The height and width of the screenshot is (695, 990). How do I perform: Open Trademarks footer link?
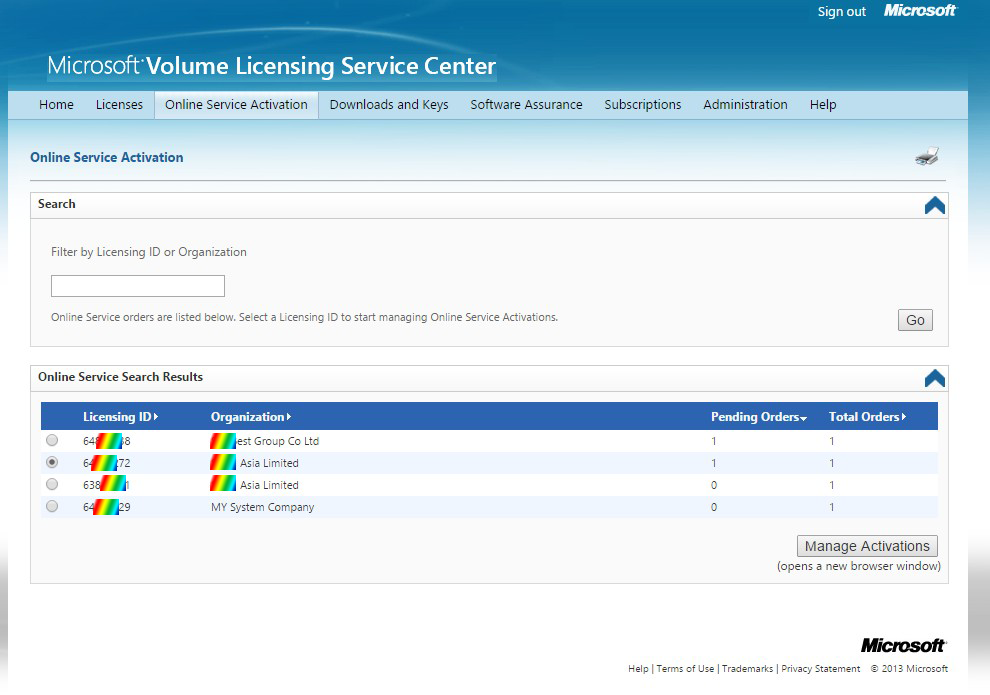(x=747, y=668)
